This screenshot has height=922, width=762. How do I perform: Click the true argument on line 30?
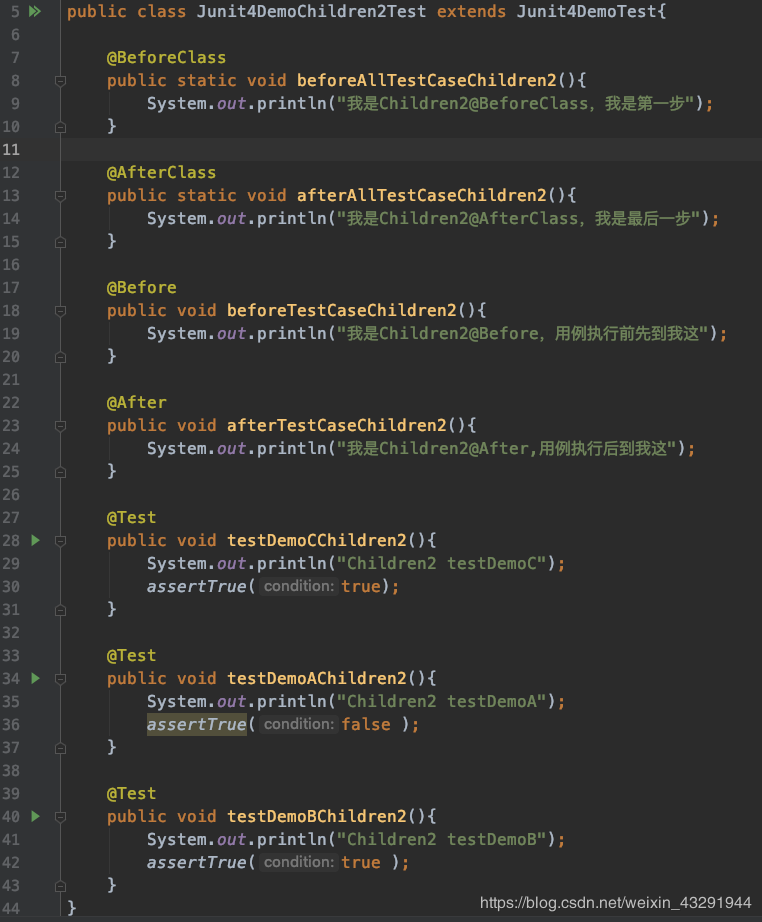(361, 586)
